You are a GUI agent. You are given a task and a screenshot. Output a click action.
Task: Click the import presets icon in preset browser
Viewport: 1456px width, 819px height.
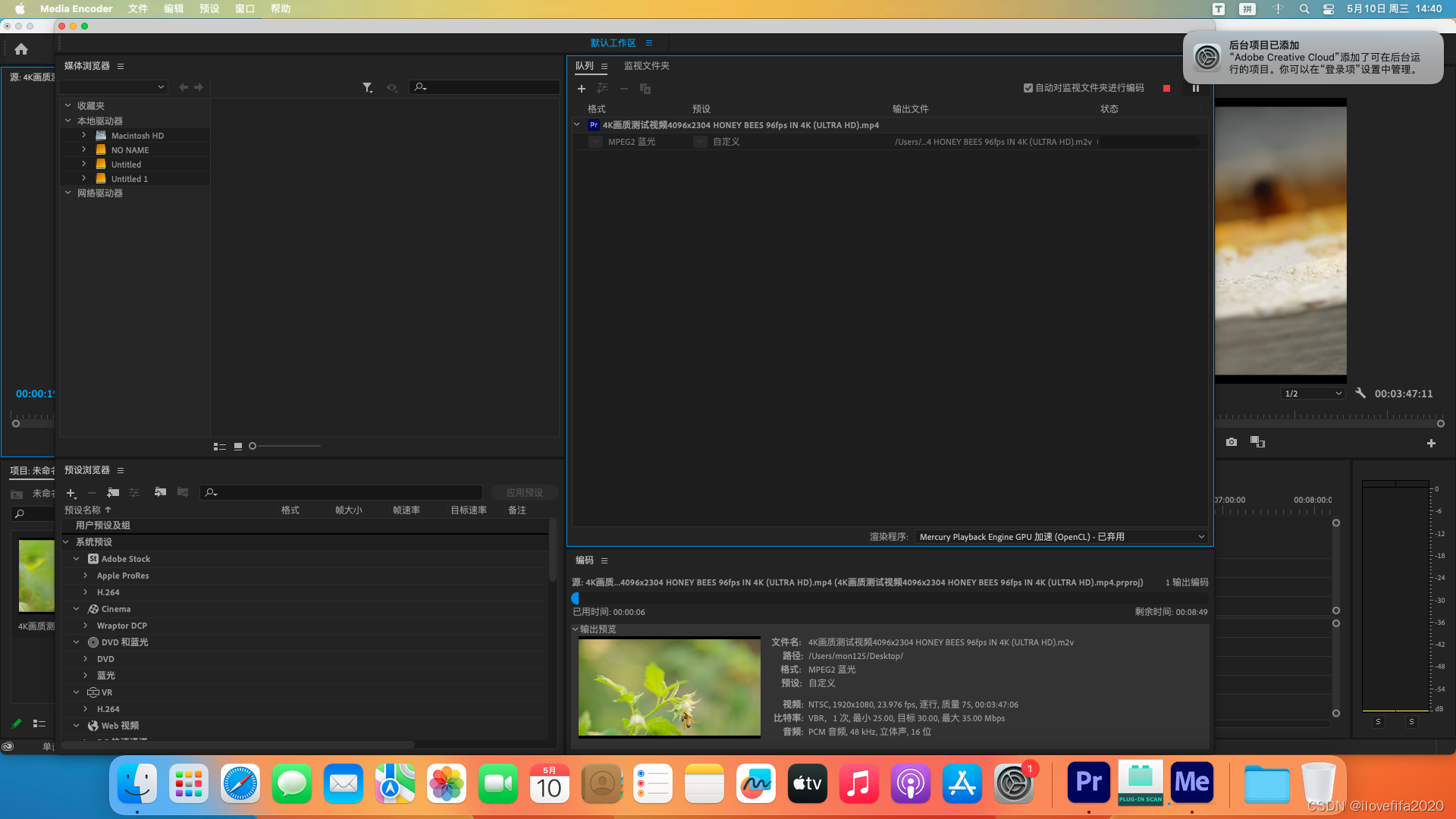tap(160, 492)
